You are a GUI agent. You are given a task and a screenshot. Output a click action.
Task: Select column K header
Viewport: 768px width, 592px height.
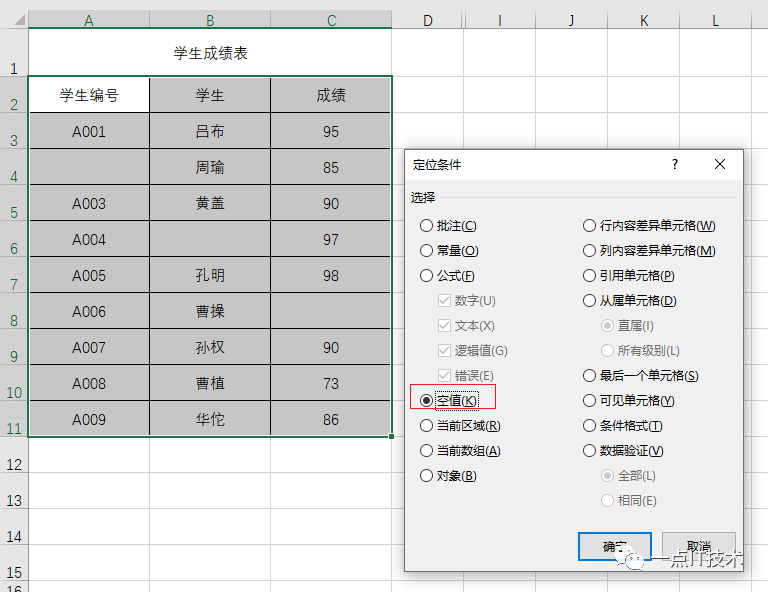[x=644, y=21]
